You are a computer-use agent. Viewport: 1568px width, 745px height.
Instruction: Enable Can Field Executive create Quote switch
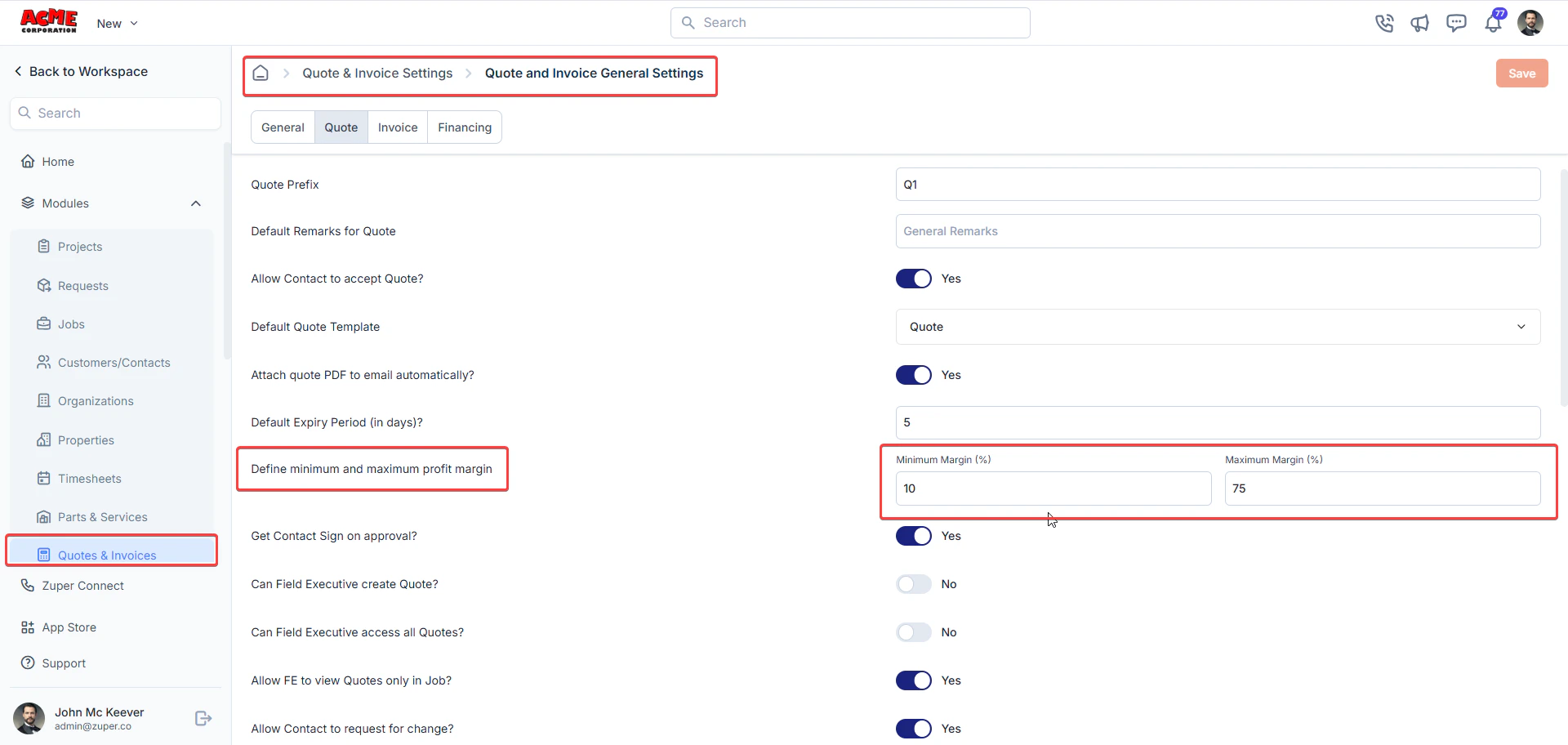click(x=913, y=584)
